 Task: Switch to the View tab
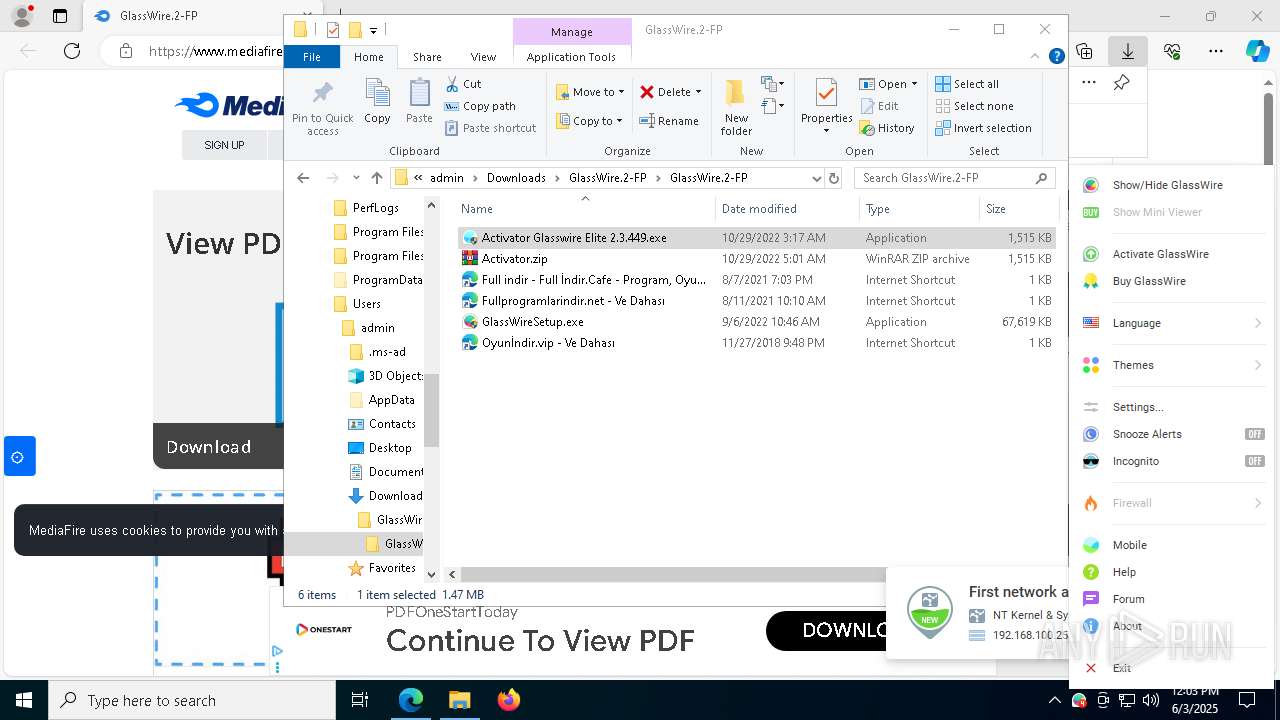[483, 57]
